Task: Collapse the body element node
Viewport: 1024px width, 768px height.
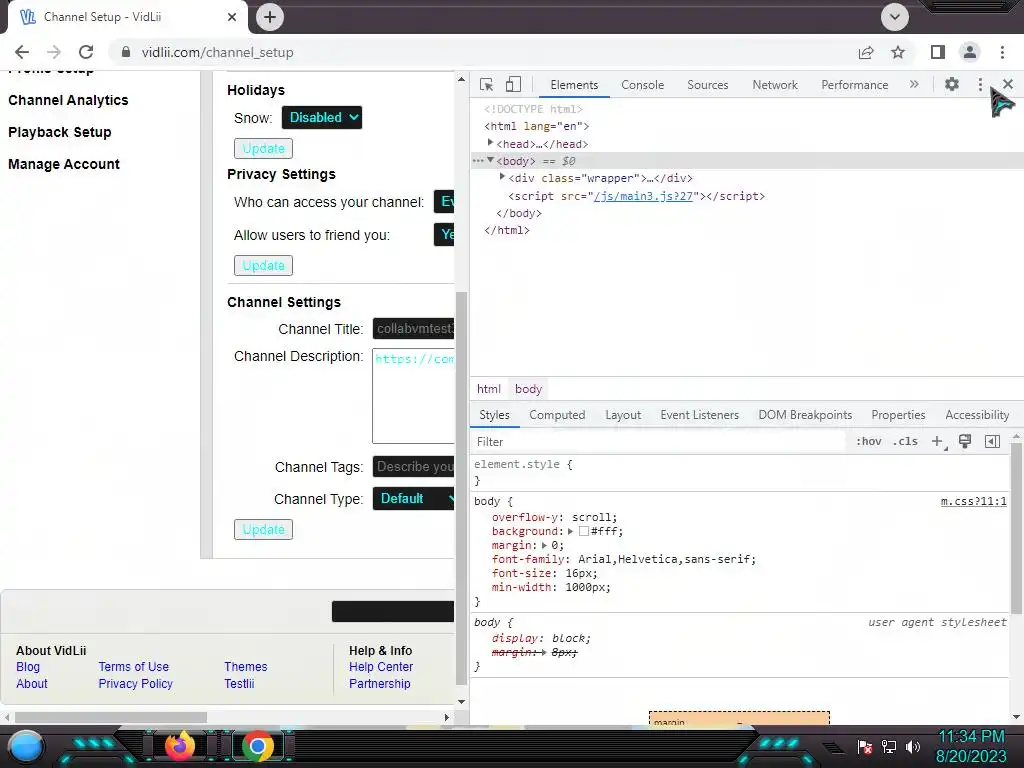Action: (490, 160)
